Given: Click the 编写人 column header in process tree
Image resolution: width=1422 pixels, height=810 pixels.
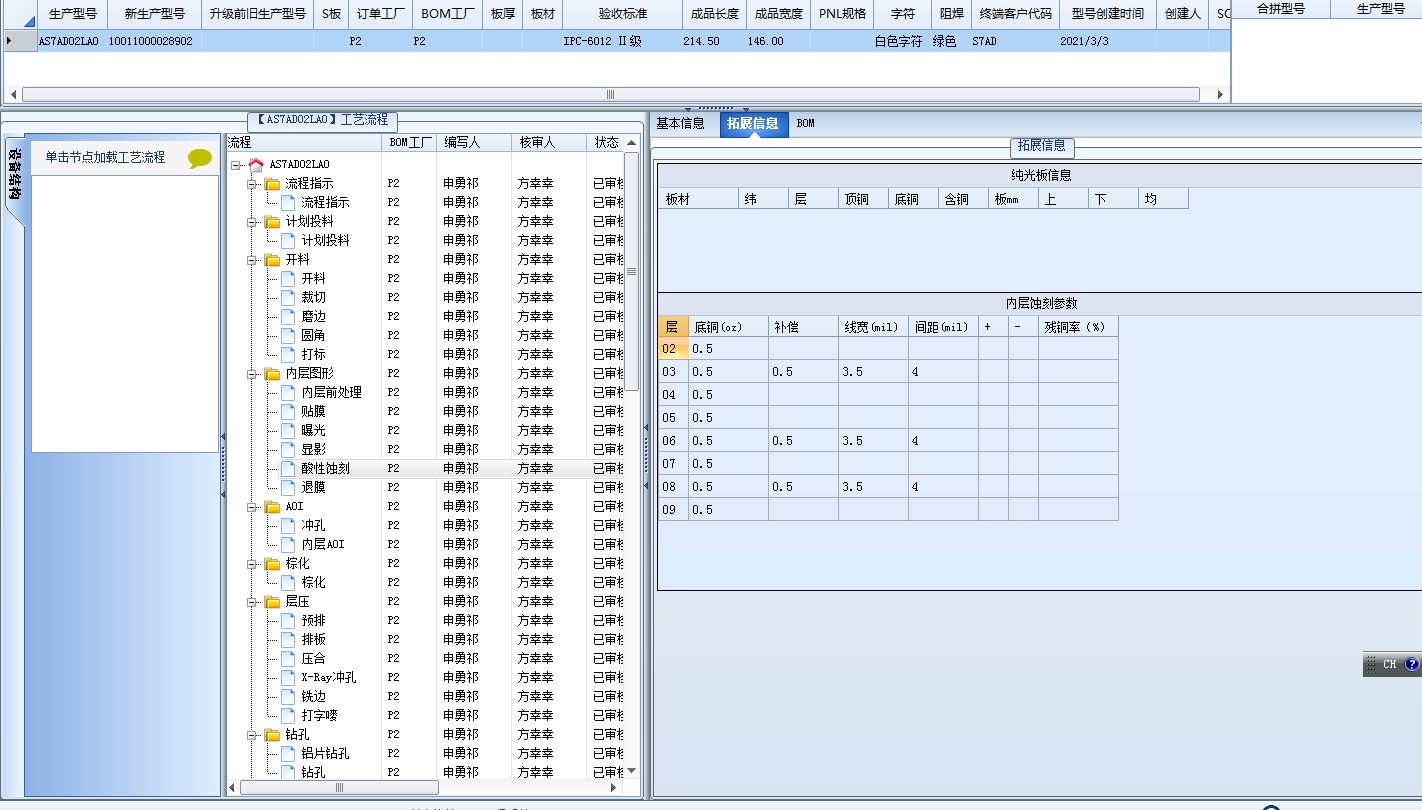Looking at the screenshot, I should tap(474, 143).
